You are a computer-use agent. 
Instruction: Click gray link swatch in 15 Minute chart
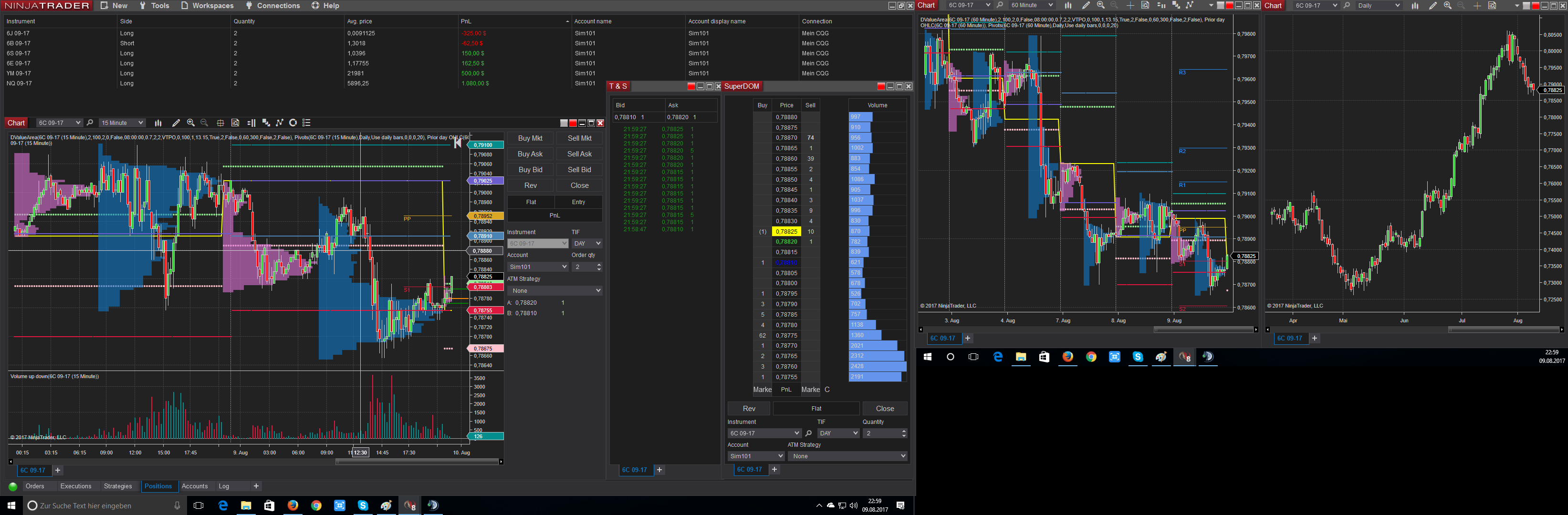[564, 123]
